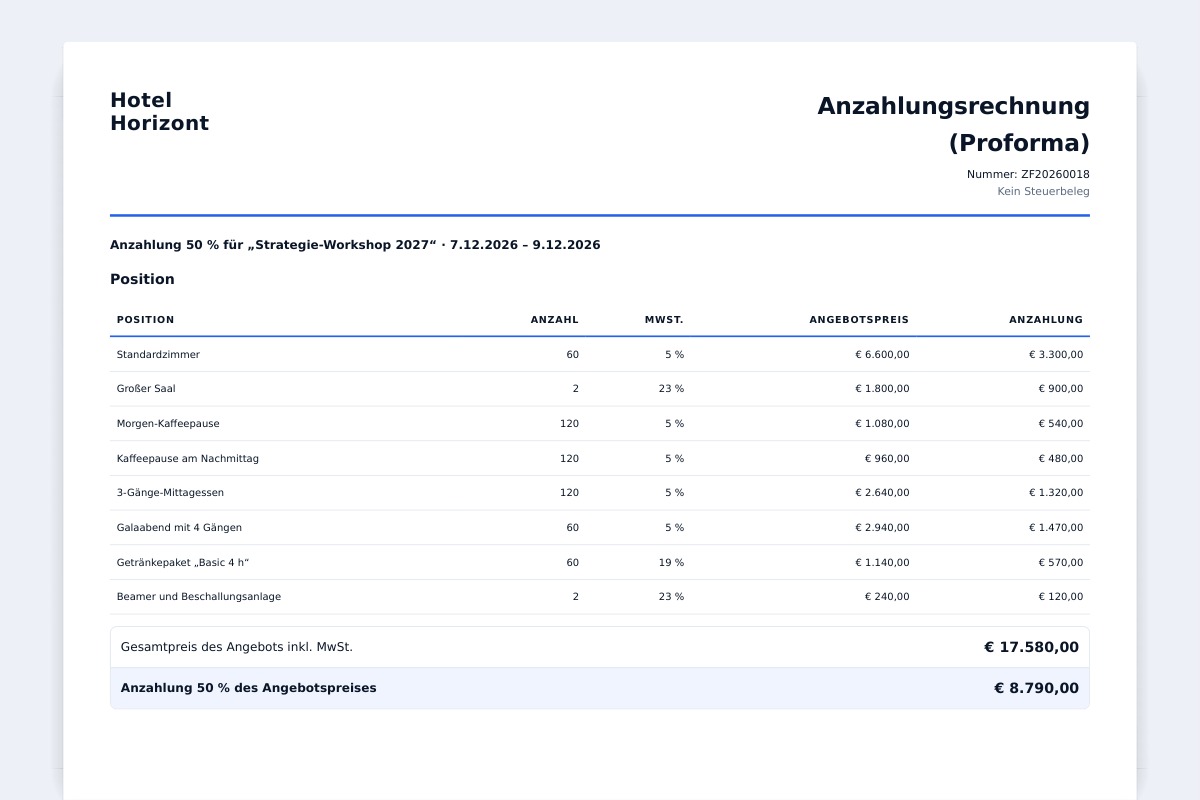
Task: Select Galaabend mit 4 Gängen label
Action: 179,527
